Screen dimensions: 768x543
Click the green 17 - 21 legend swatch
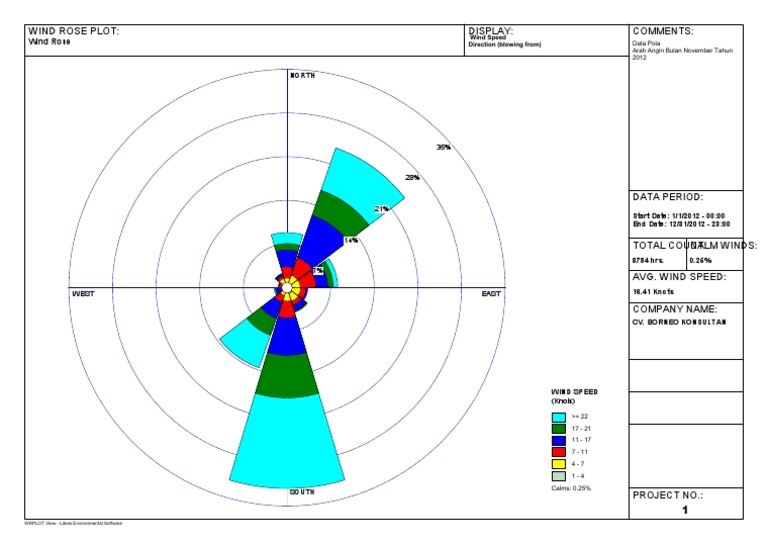click(558, 429)
